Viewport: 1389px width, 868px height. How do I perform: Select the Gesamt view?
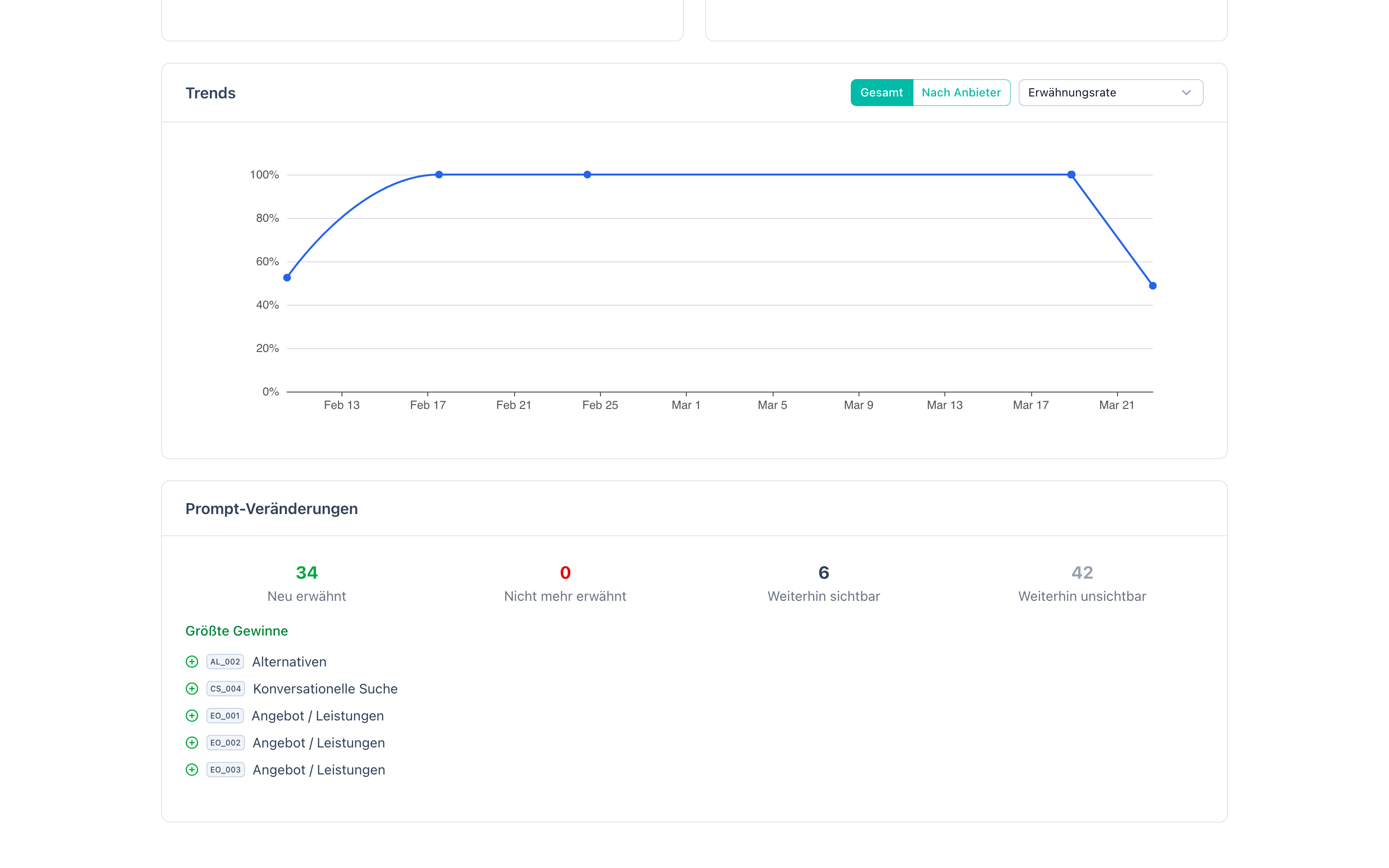(x=882, y=92)
